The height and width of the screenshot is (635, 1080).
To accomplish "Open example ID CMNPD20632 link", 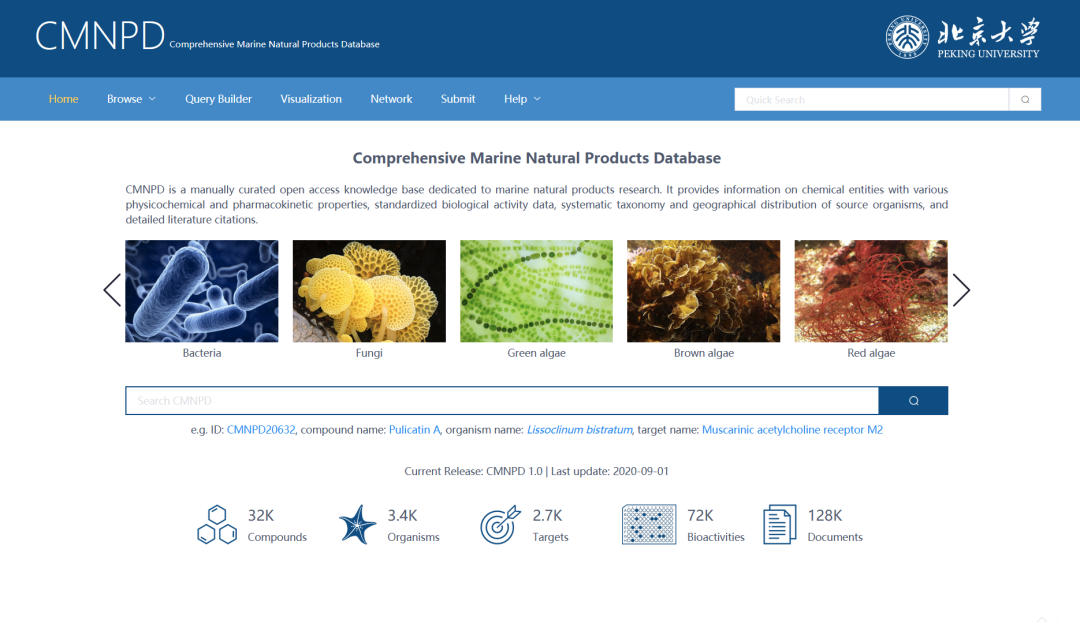I will click(x=261, y=430).
